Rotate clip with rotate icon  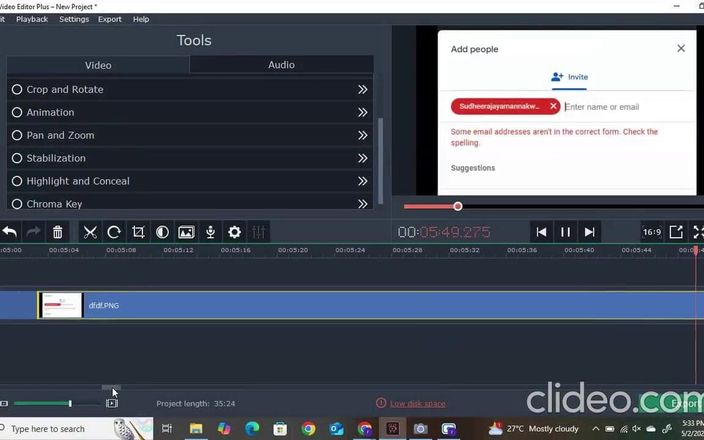coord(114,232)
